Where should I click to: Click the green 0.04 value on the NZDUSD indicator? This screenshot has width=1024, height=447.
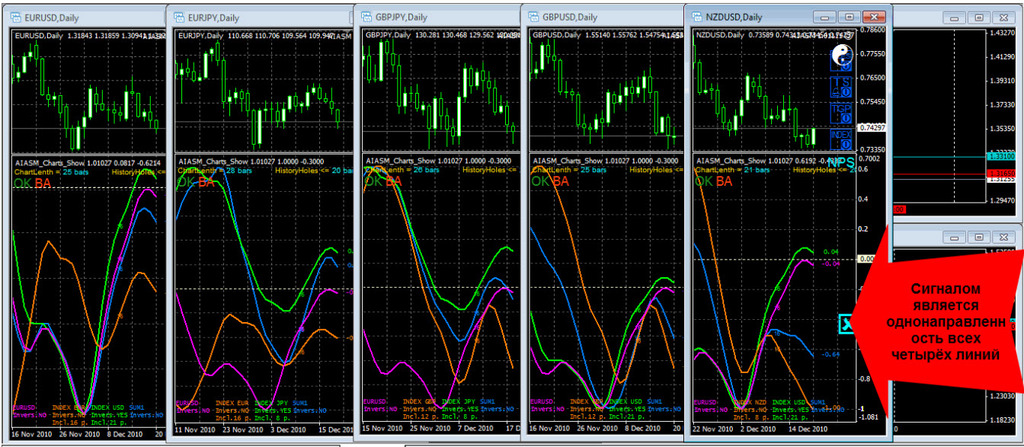pyautogui.click(x=831, y=252)
